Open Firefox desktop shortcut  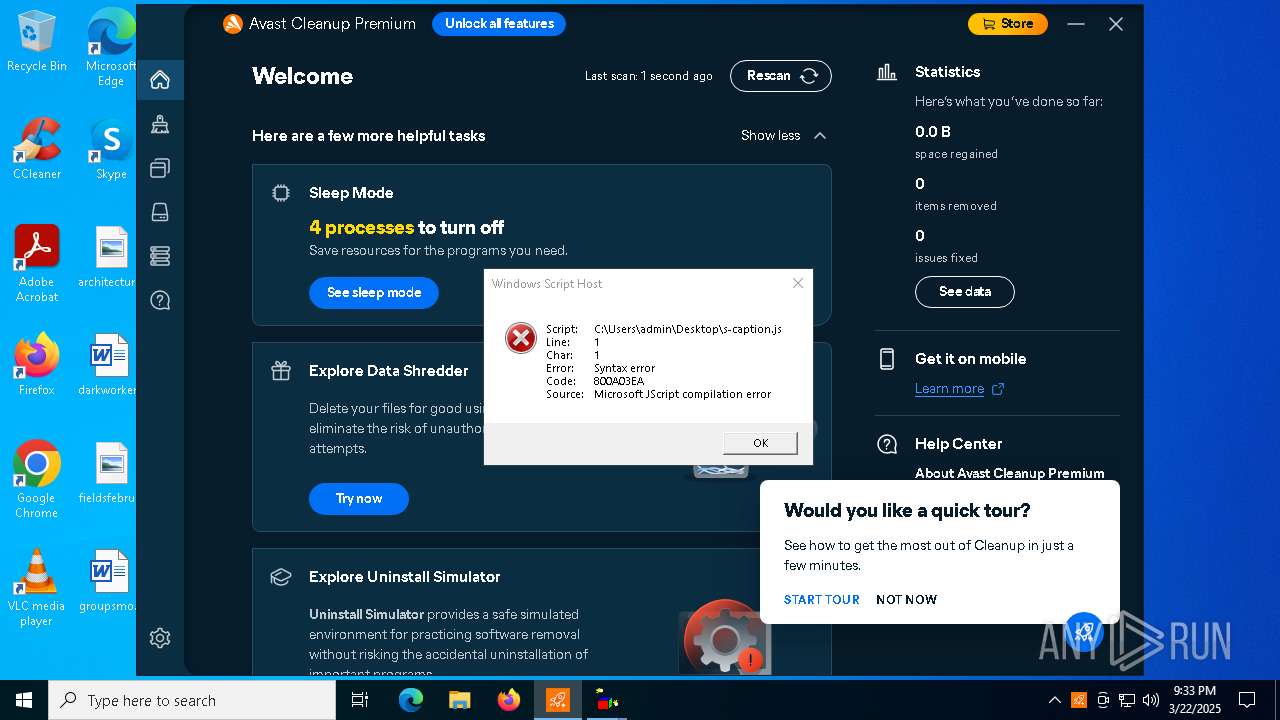[x=37, y=365]
